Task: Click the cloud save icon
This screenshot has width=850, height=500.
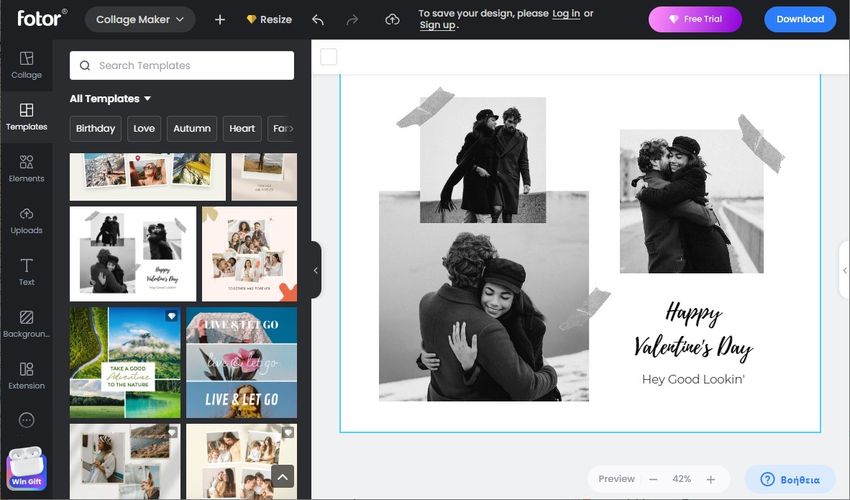Action: point(392,19)
